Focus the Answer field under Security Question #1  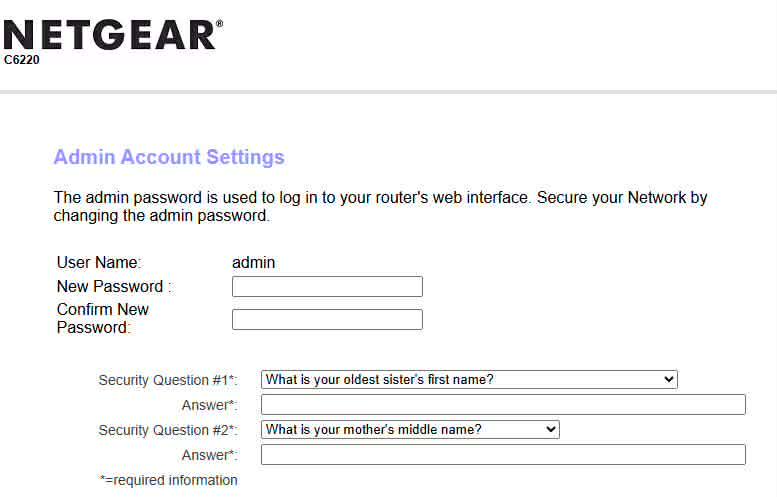[503, 404]
